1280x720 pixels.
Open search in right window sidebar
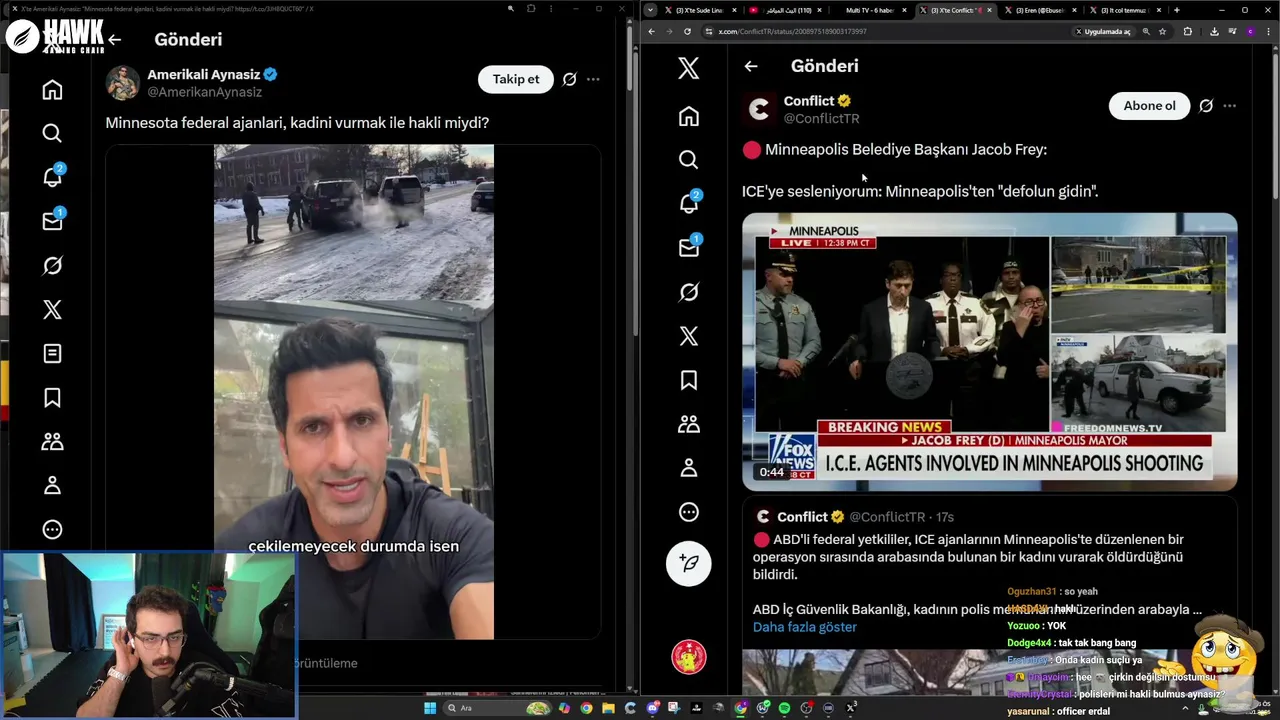(x=688, y=159)
